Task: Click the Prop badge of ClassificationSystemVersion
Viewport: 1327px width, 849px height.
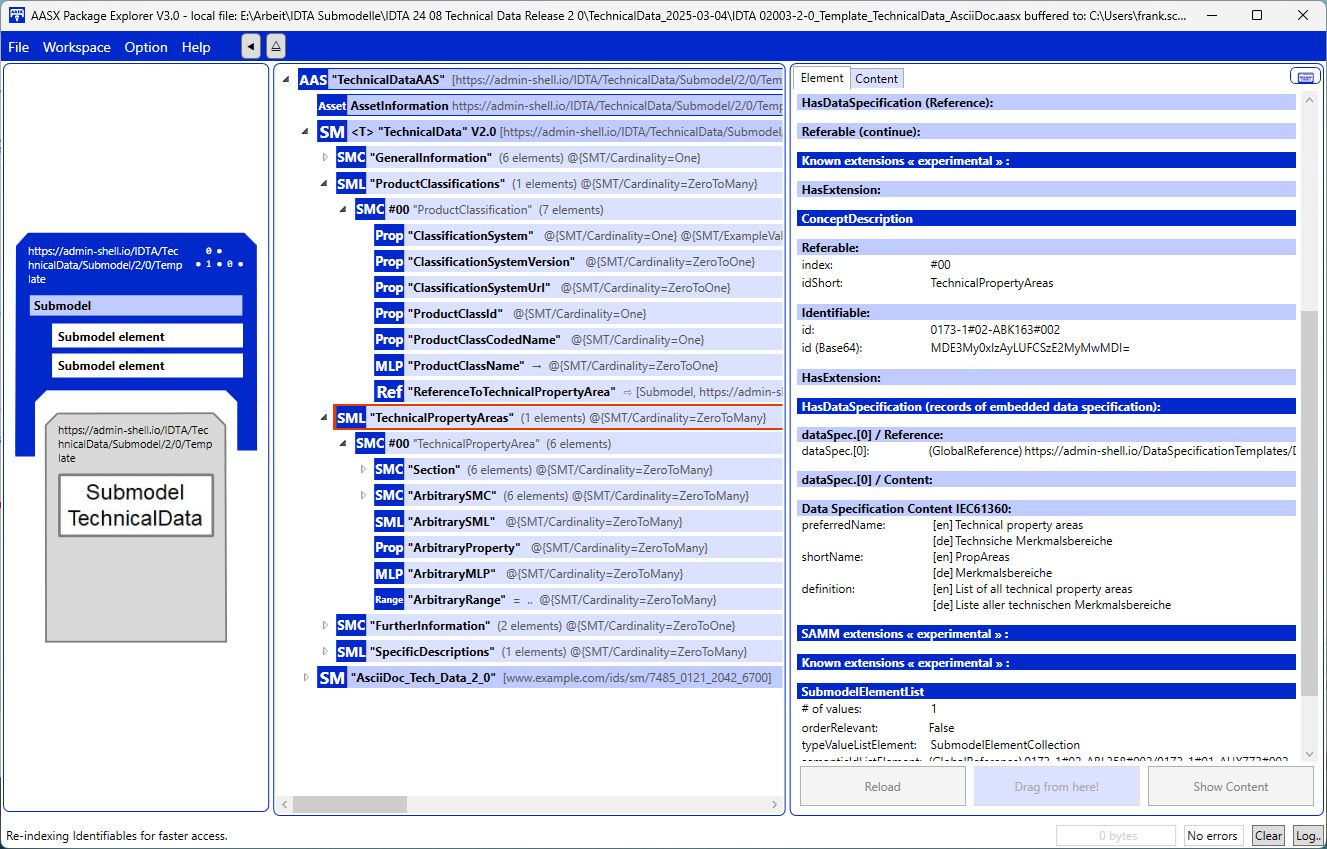Action: pos(389,262)
